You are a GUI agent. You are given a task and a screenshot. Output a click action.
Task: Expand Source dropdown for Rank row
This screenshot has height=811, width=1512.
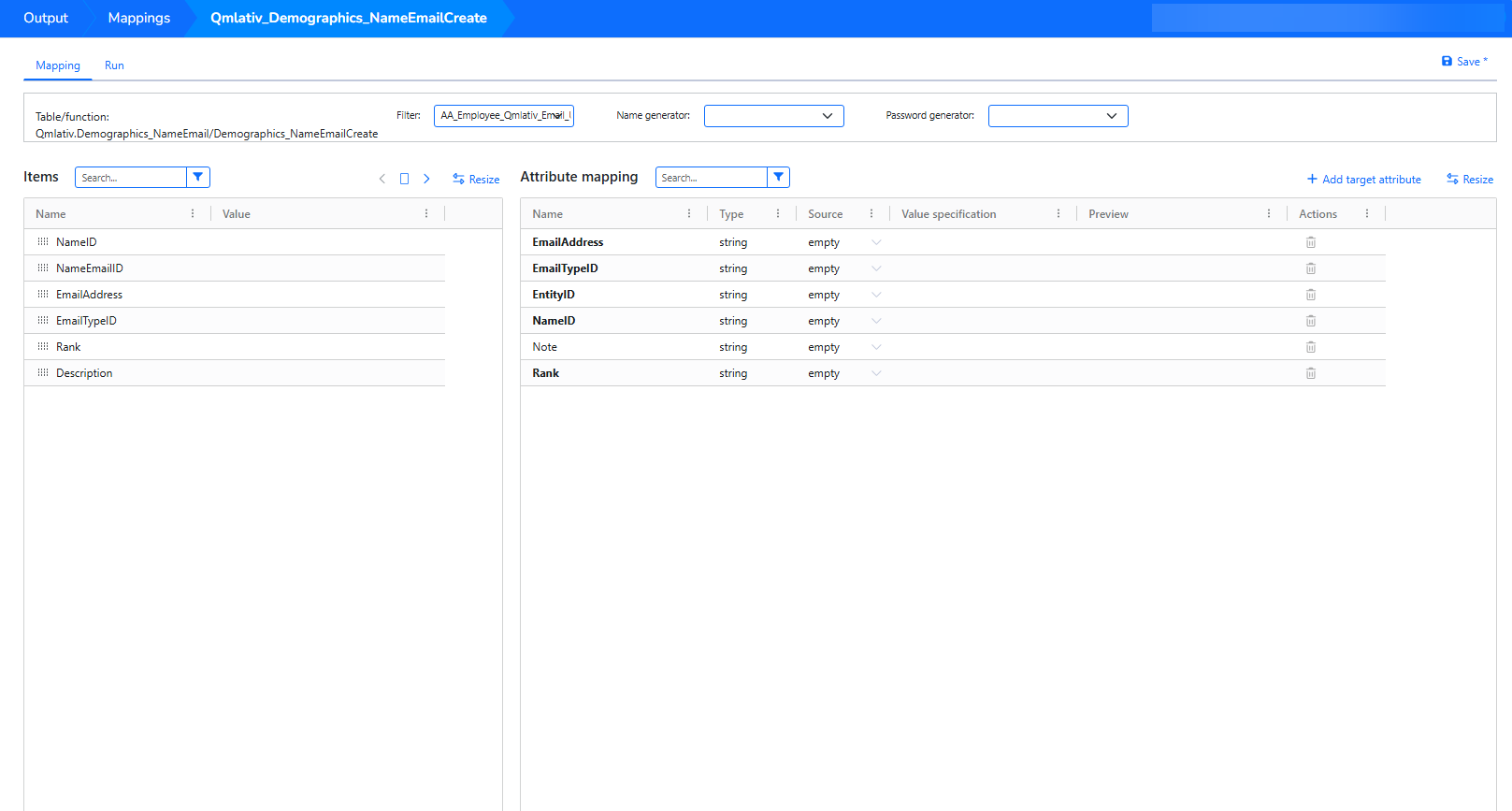coord(876,373)
